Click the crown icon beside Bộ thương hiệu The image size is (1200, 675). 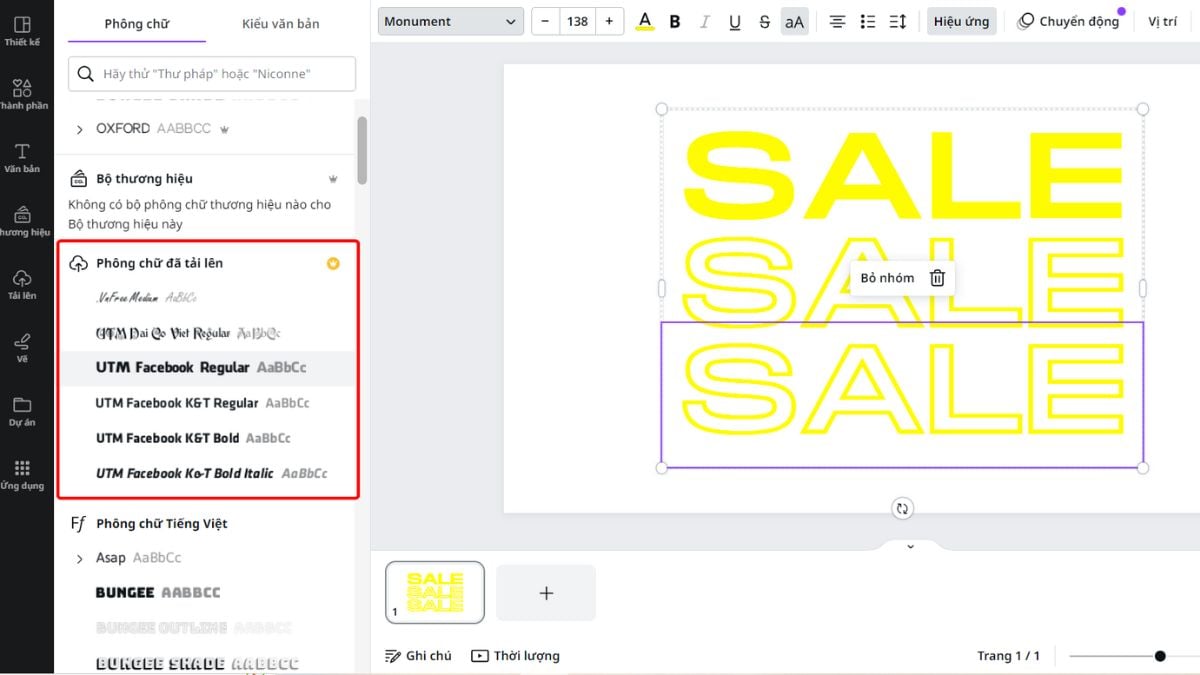point(333,179)
